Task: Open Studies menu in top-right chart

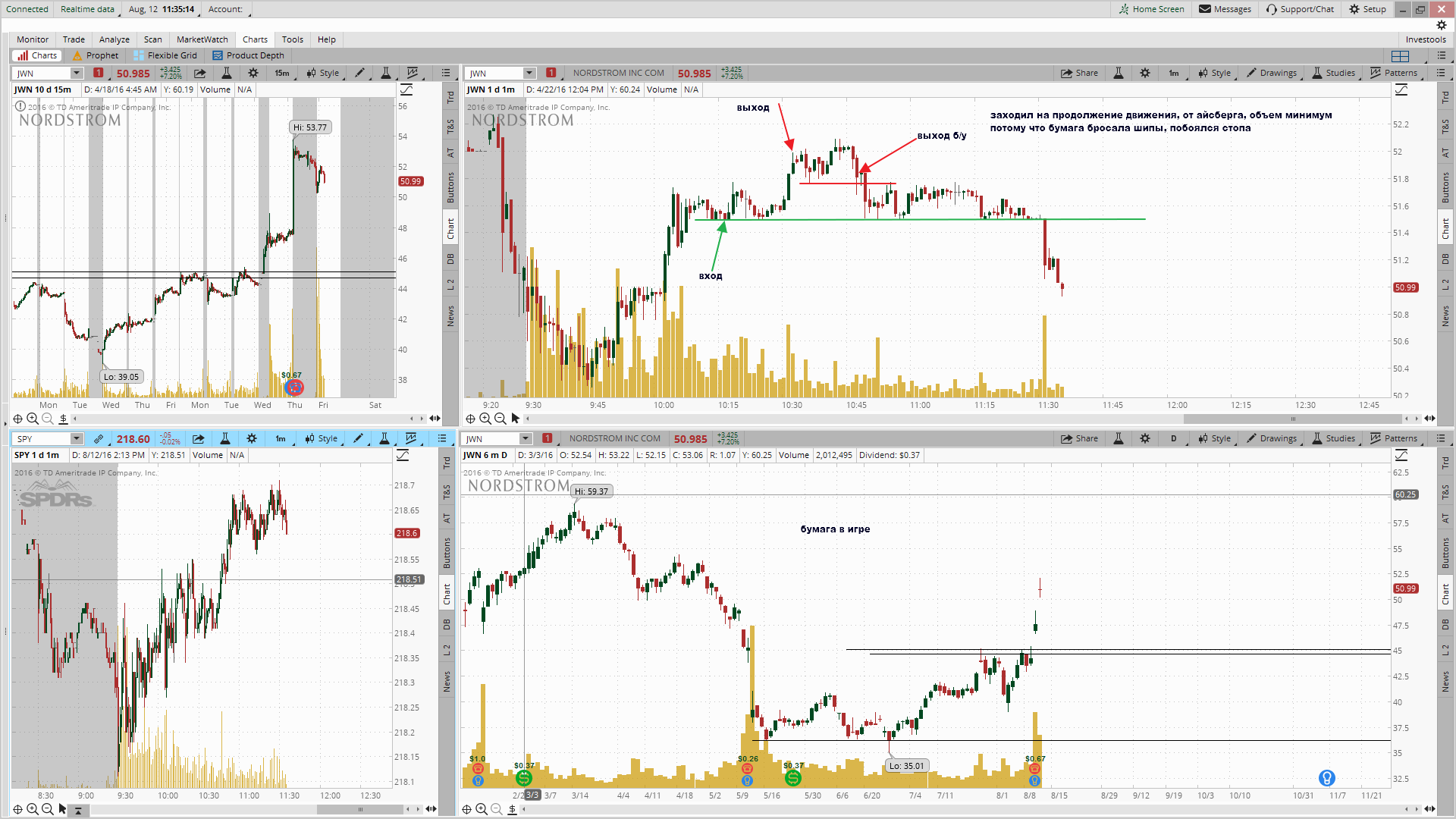Action: pyautogui.click(x=1334, y=73)
